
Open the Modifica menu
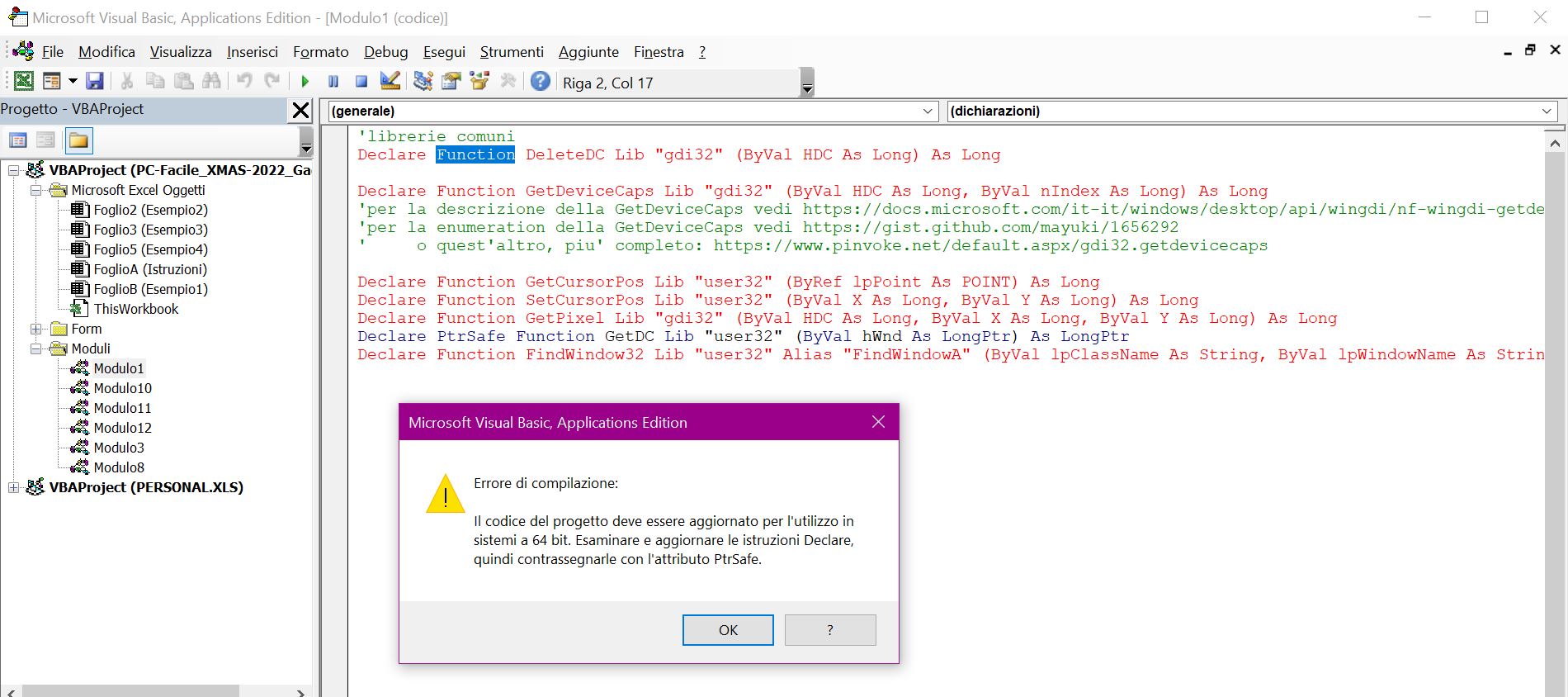(106, 52)
